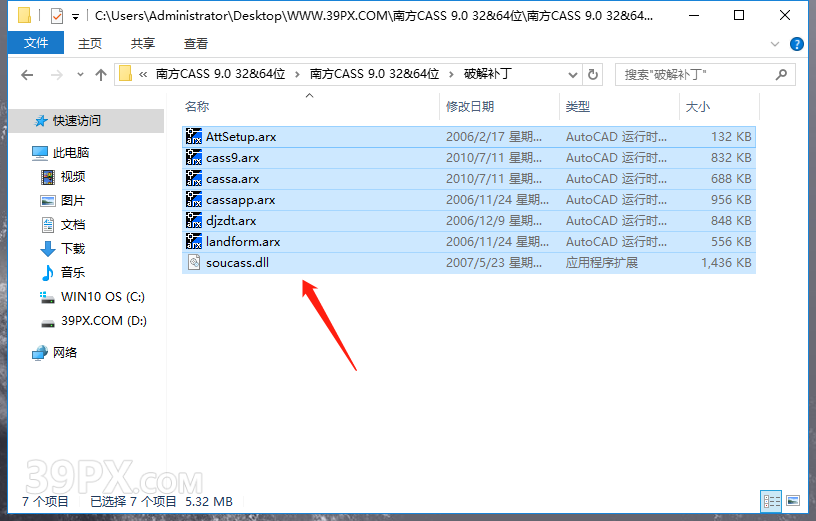The width and height of the screenshot is (816, 521).
Task: Expand arrow after first 南方CASS breadcrumb
Action: pyautogui.click(x=297, y=74)
